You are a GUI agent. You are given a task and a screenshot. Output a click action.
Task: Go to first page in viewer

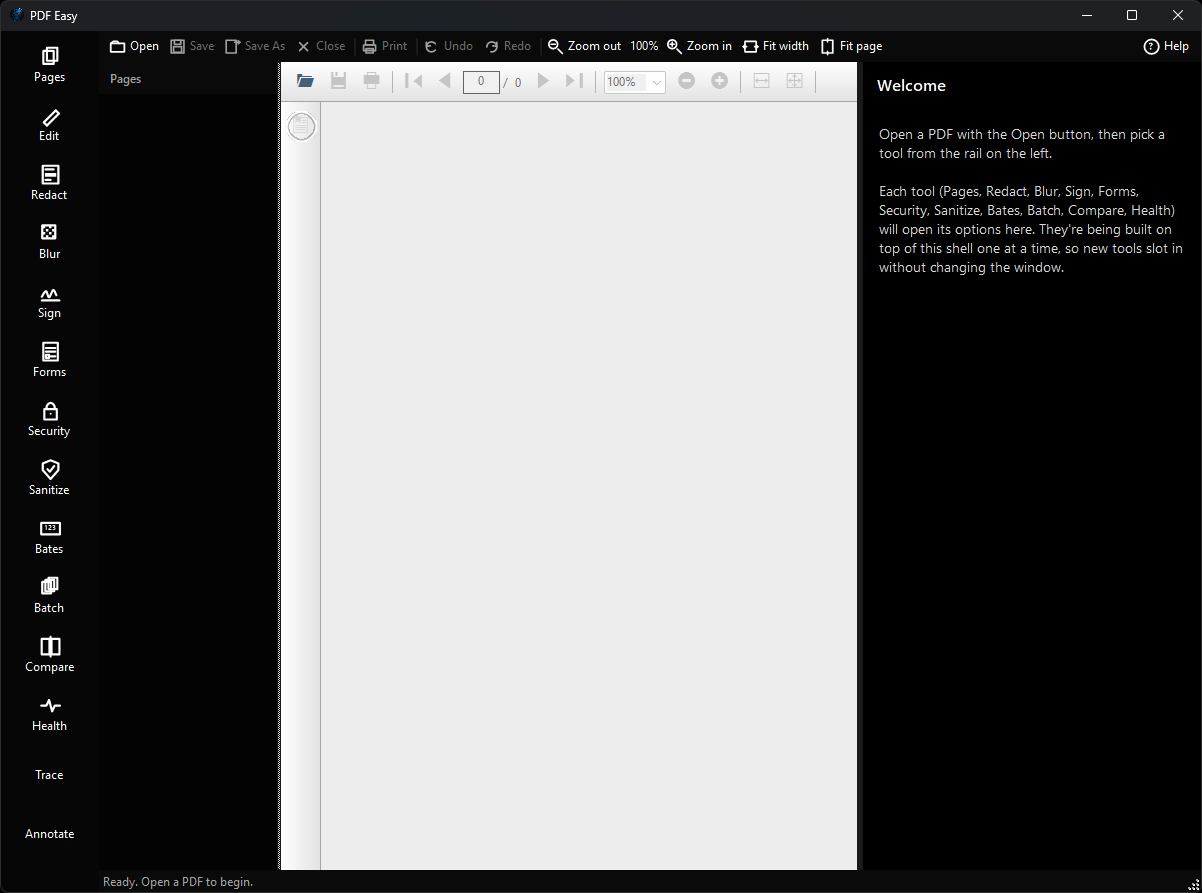click(x=414, y=81)
